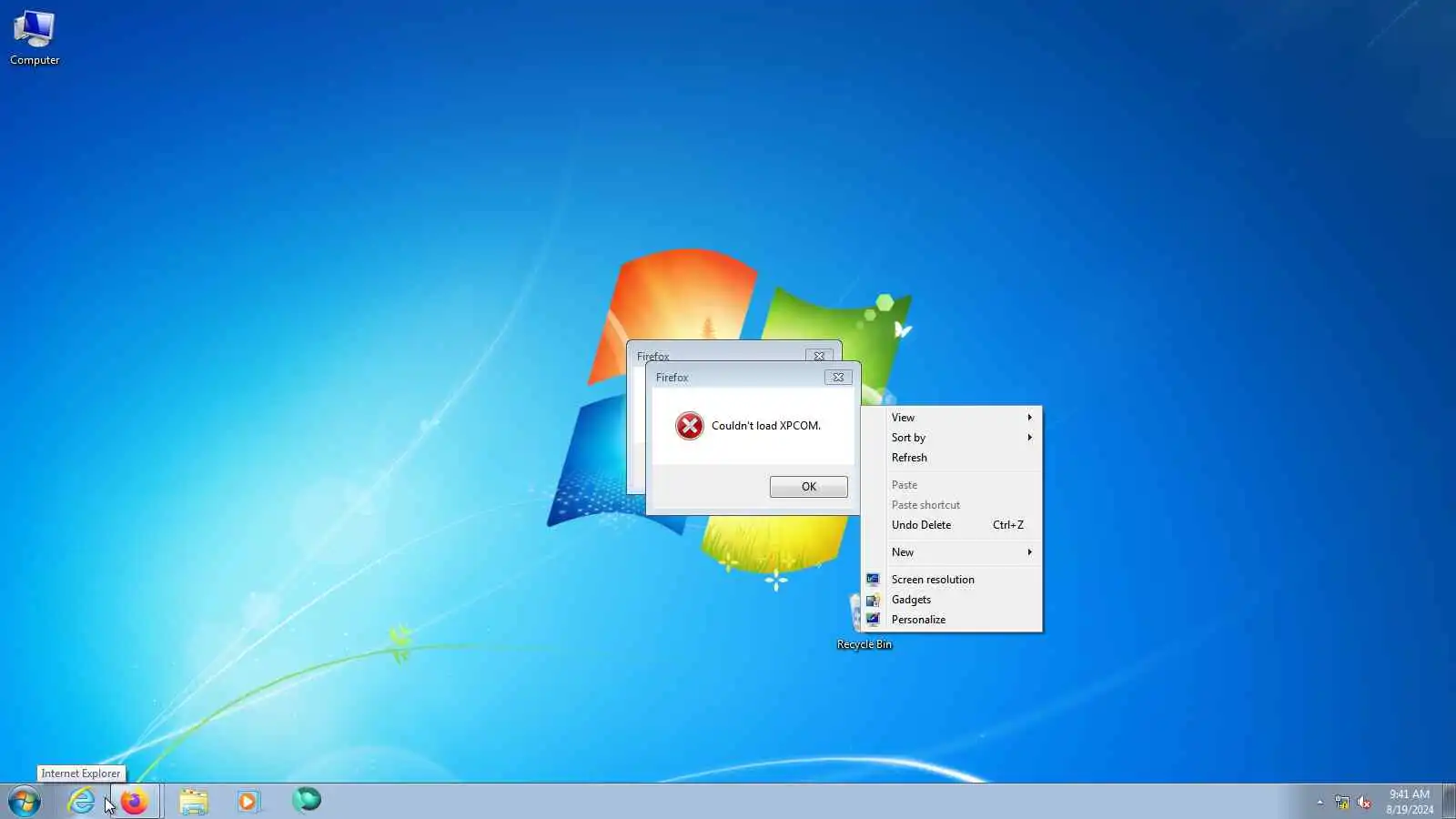The width and height of the screenshot is (1456, 819).
Task: Click the New submenu arrow
Action: coord(1029,552)
